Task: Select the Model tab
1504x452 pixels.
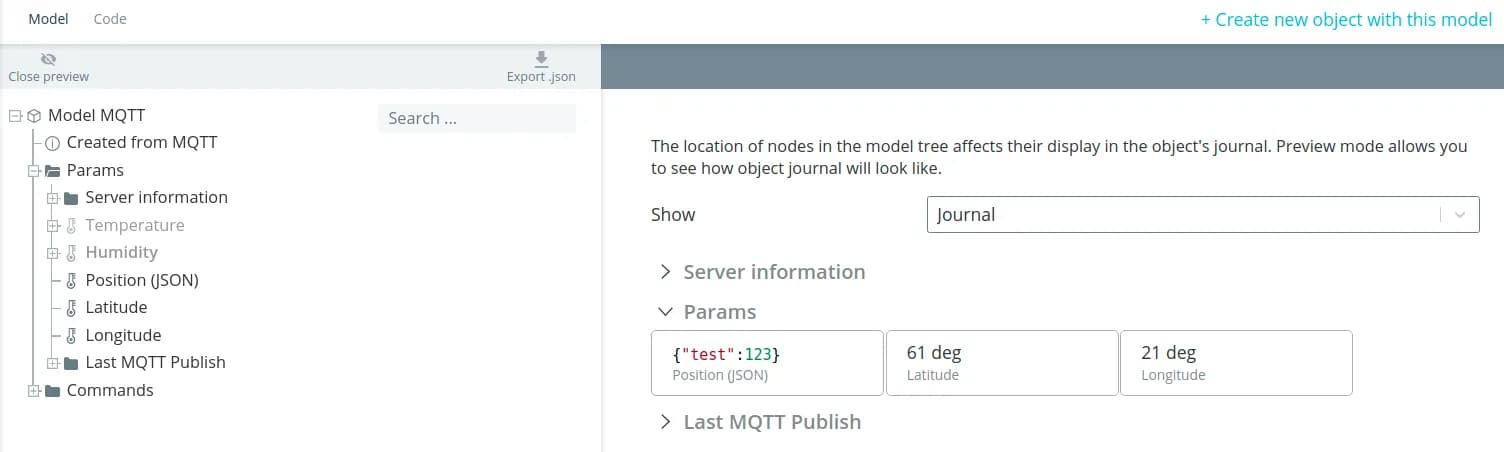Action: (x=48, y=19)
